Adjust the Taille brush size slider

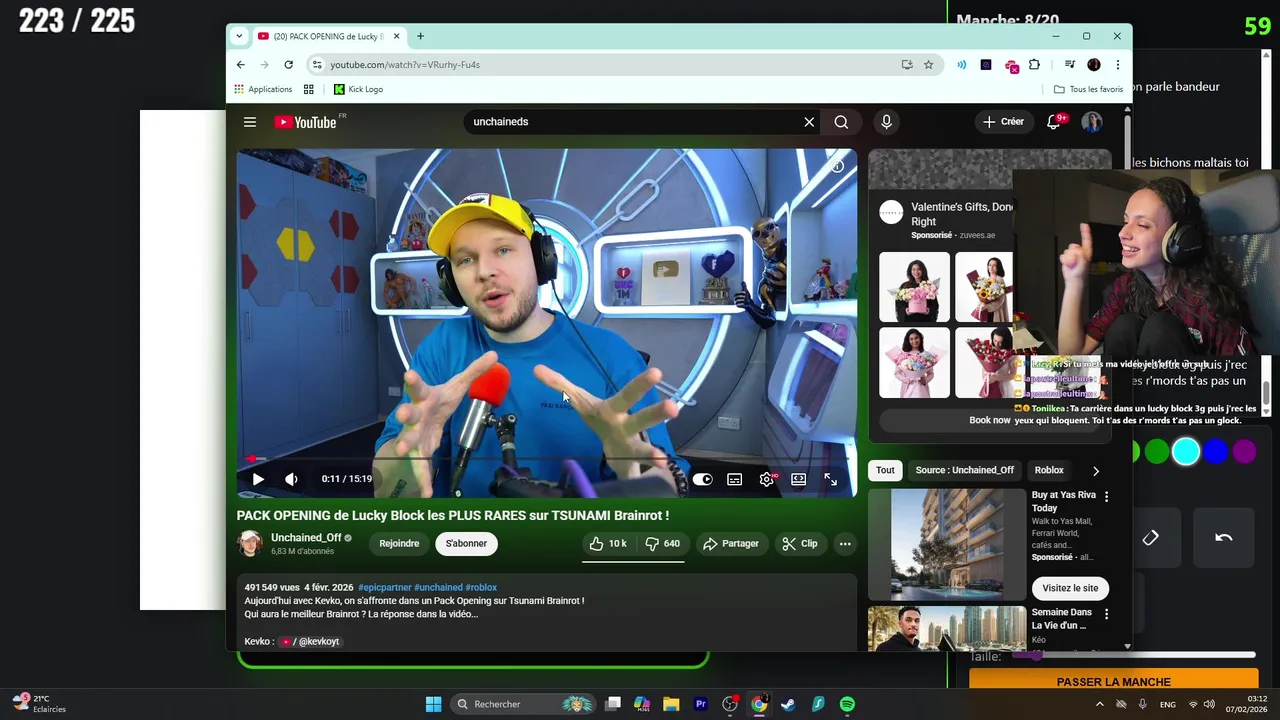pyautogui.click(x=1135, y=656)
